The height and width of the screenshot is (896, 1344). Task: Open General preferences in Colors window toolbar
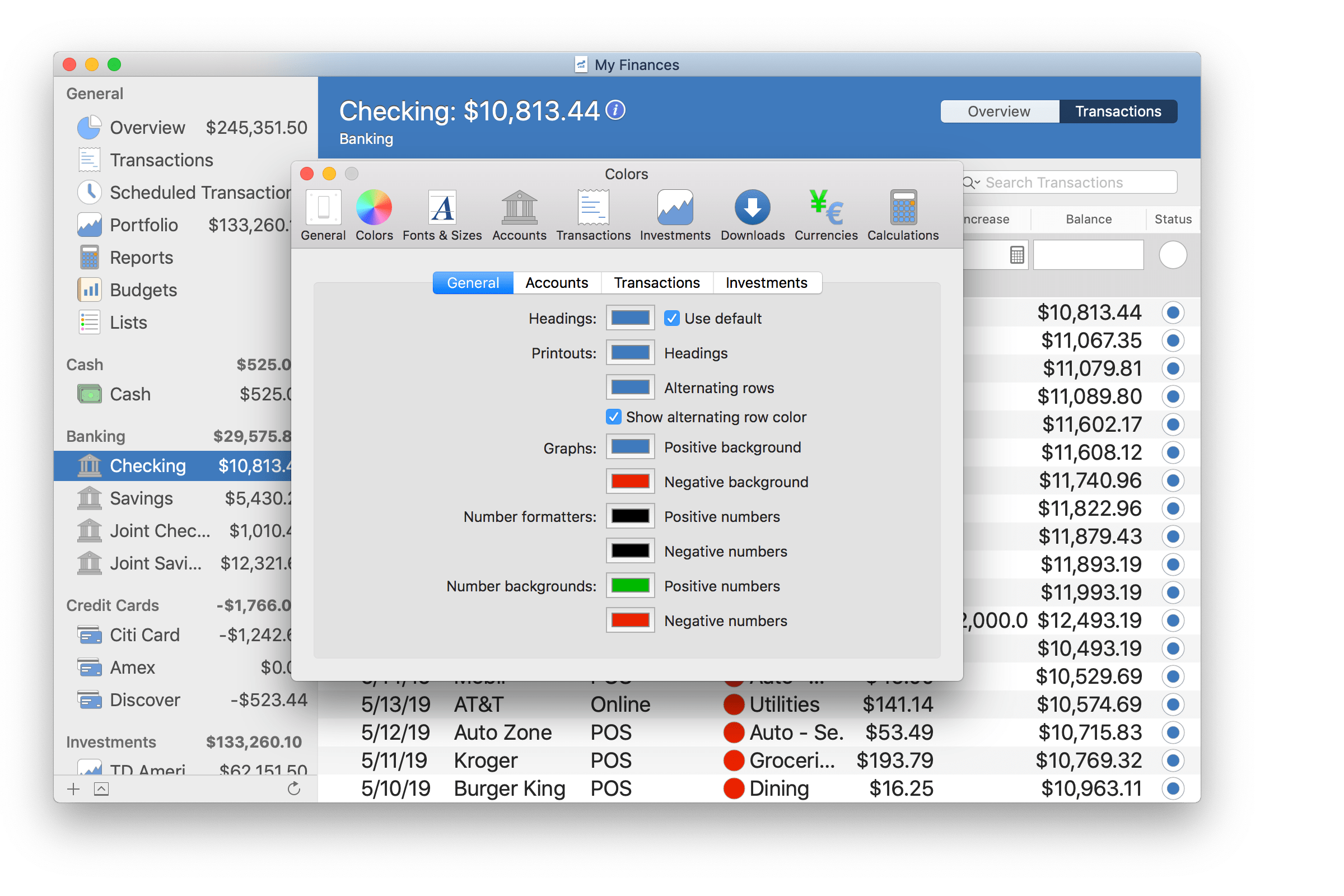pos(324,216)
